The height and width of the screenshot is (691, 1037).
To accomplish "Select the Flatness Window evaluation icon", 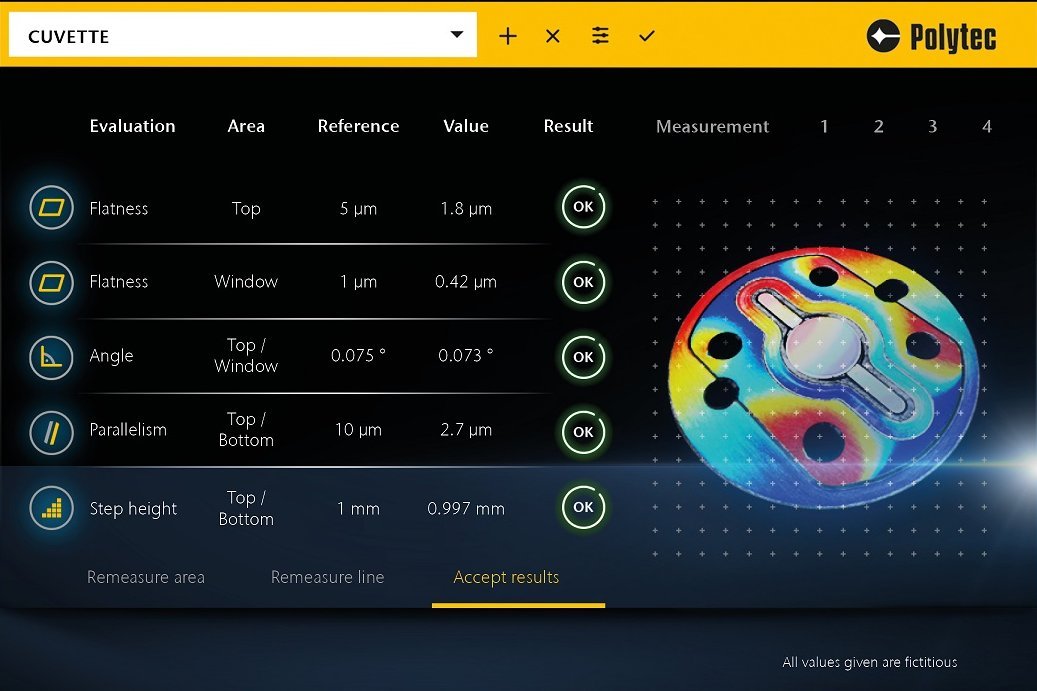I will point(52,282).
